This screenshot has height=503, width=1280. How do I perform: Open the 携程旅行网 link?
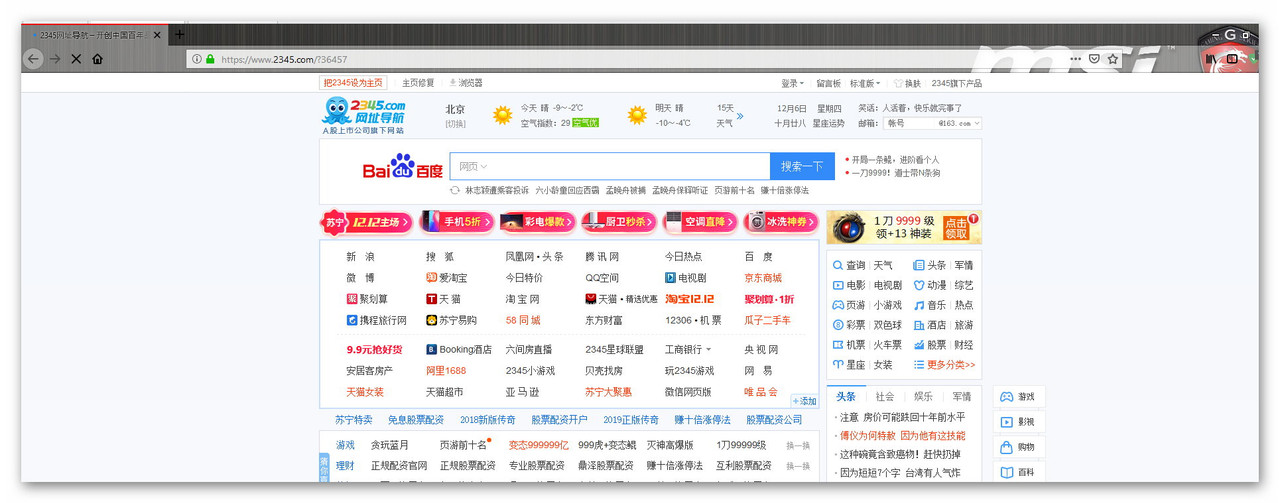(x=376, y=320)
